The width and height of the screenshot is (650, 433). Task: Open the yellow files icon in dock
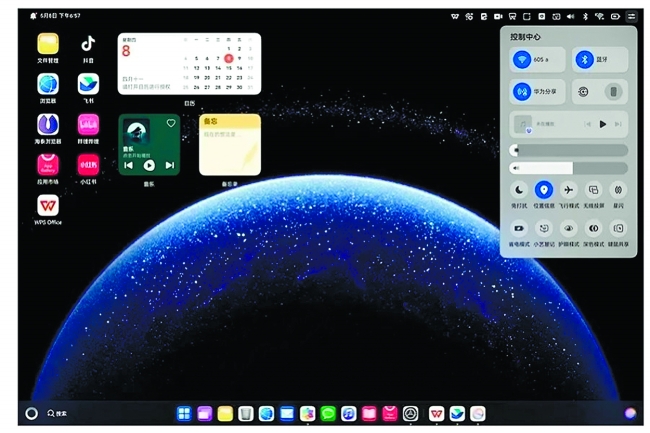[225, 414]
